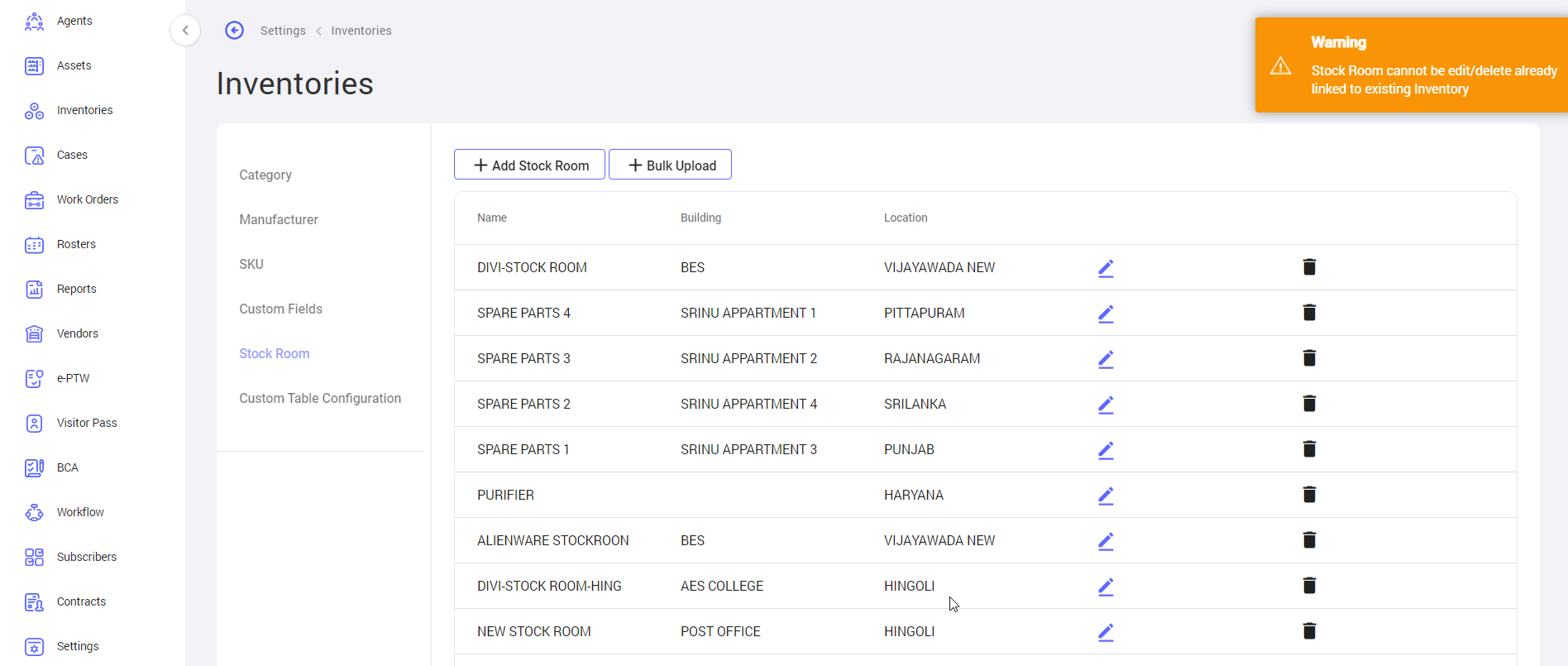
Task: Edit the SPARE PARTS 1 stock room
Action: click(1106, 450)
